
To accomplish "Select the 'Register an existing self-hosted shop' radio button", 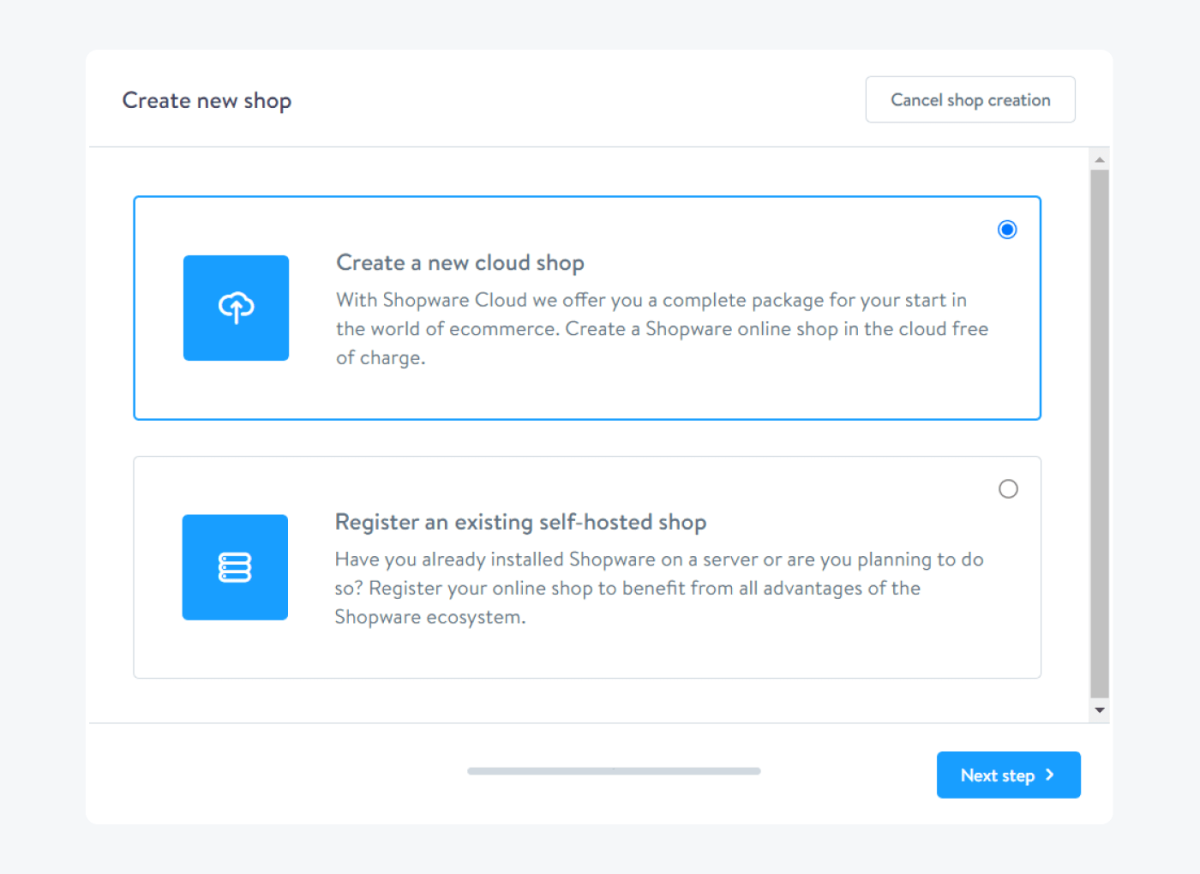I will pos(1007,488).
